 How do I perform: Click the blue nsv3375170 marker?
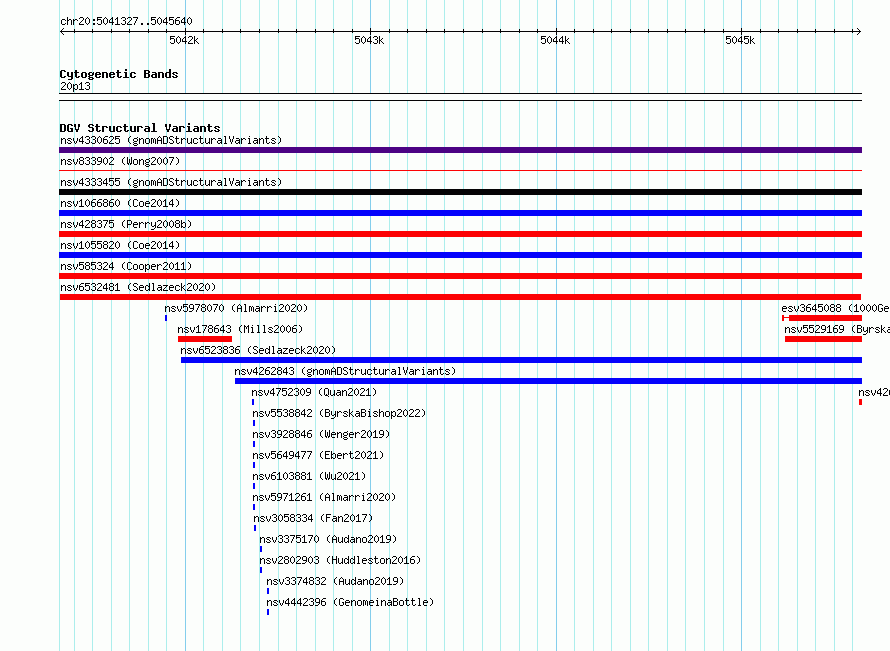click(261, 549)
